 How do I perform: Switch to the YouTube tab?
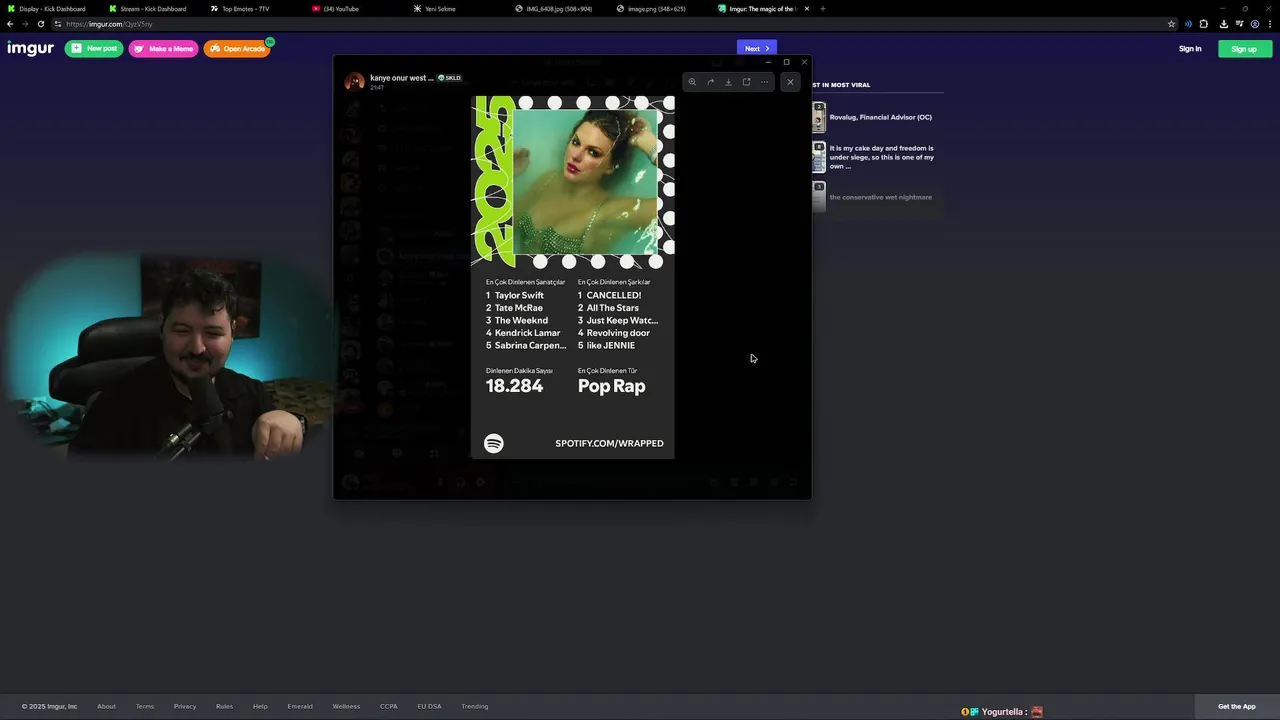[341, 9]
